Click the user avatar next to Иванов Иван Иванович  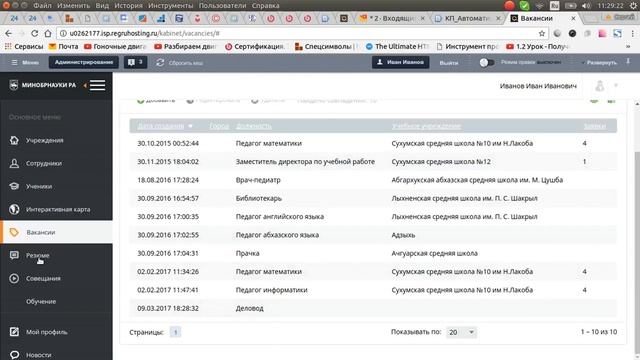coord(600,86)
